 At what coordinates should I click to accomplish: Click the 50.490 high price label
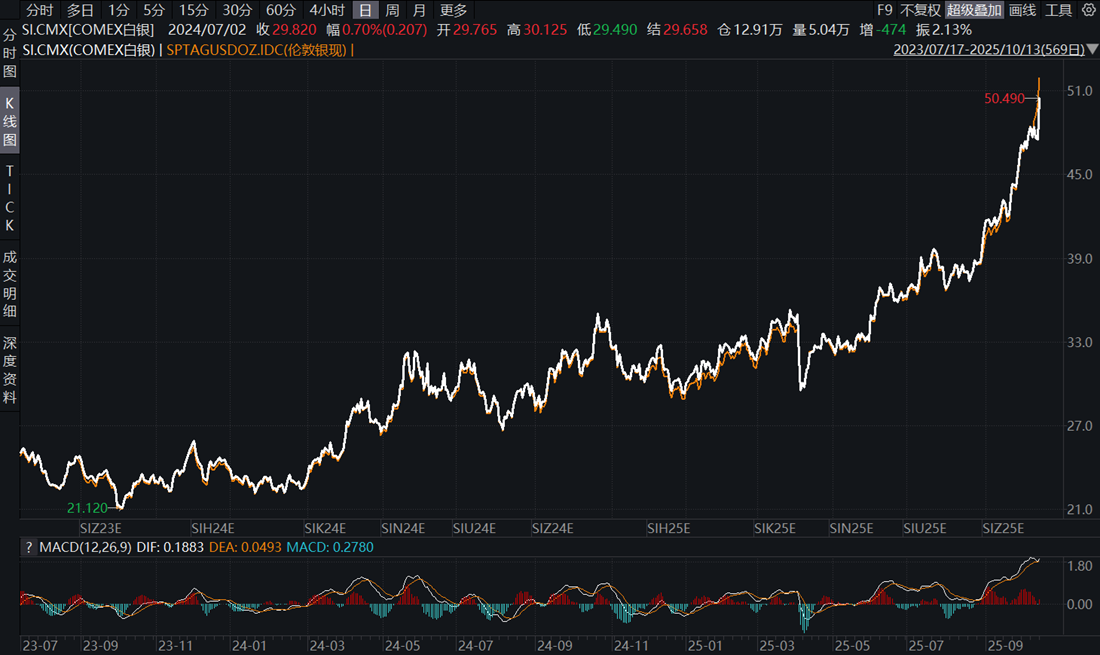(1004, 98)
